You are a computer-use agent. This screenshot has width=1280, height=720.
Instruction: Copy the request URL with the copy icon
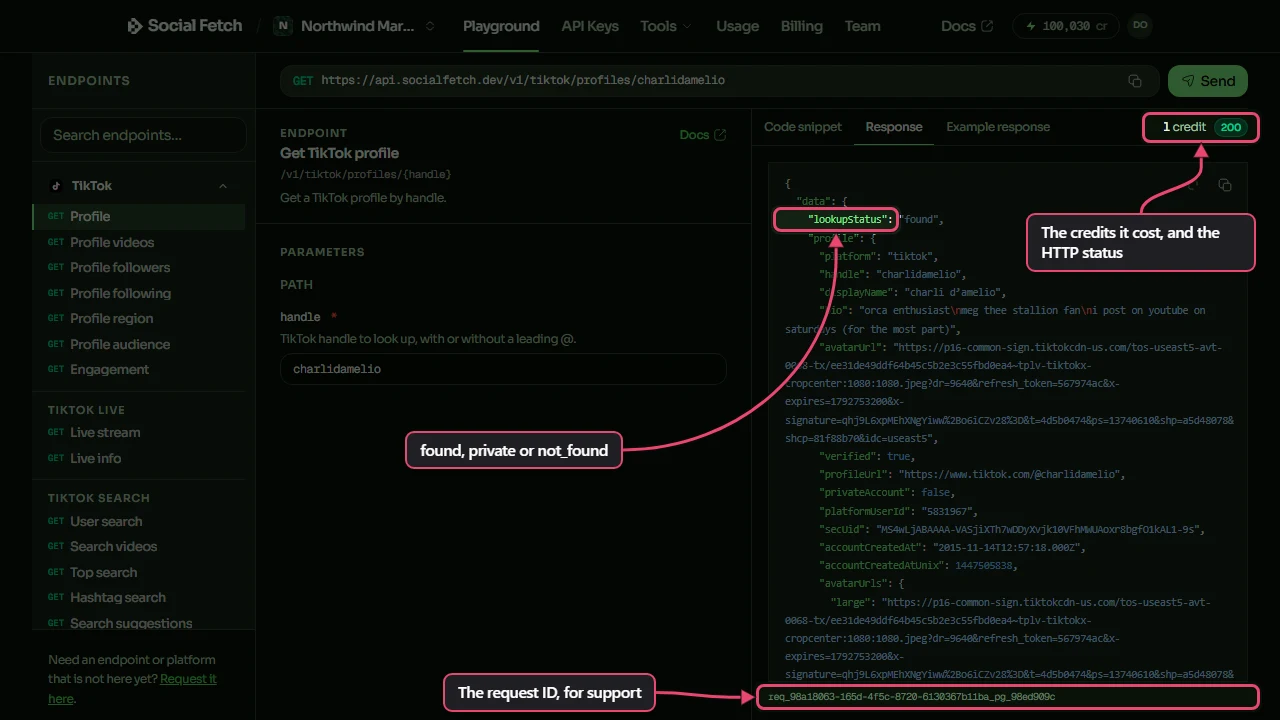[x=1135, y=81]
